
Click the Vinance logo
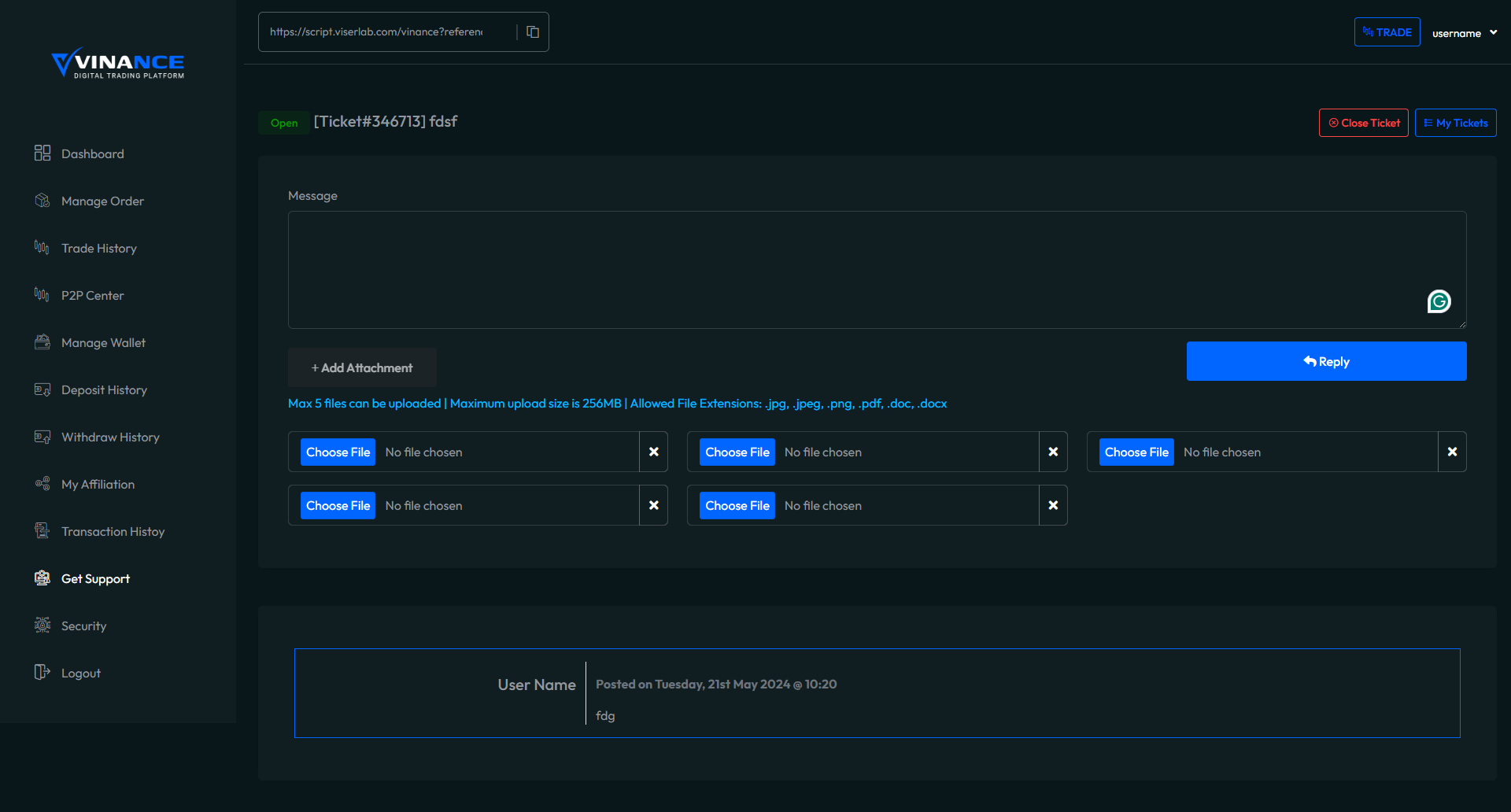coord(118,63)
